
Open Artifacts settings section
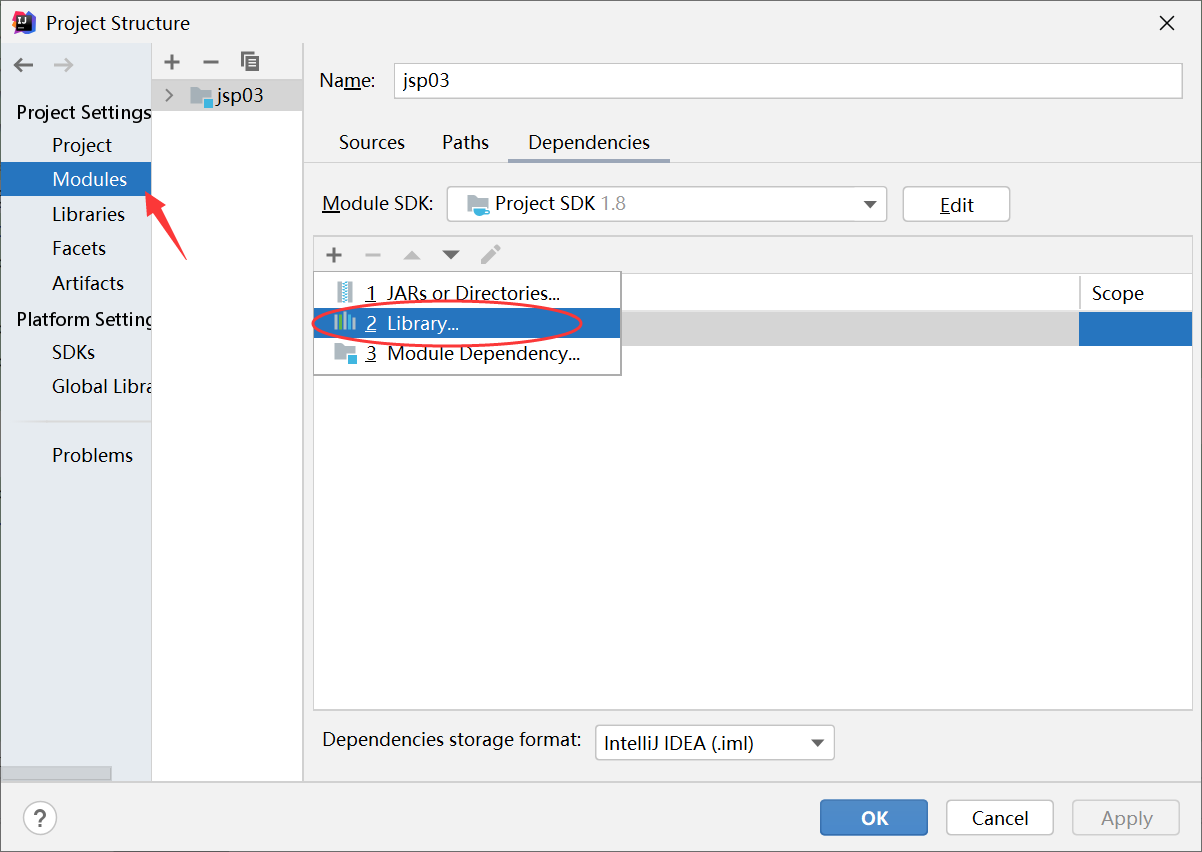coord(88,283)
